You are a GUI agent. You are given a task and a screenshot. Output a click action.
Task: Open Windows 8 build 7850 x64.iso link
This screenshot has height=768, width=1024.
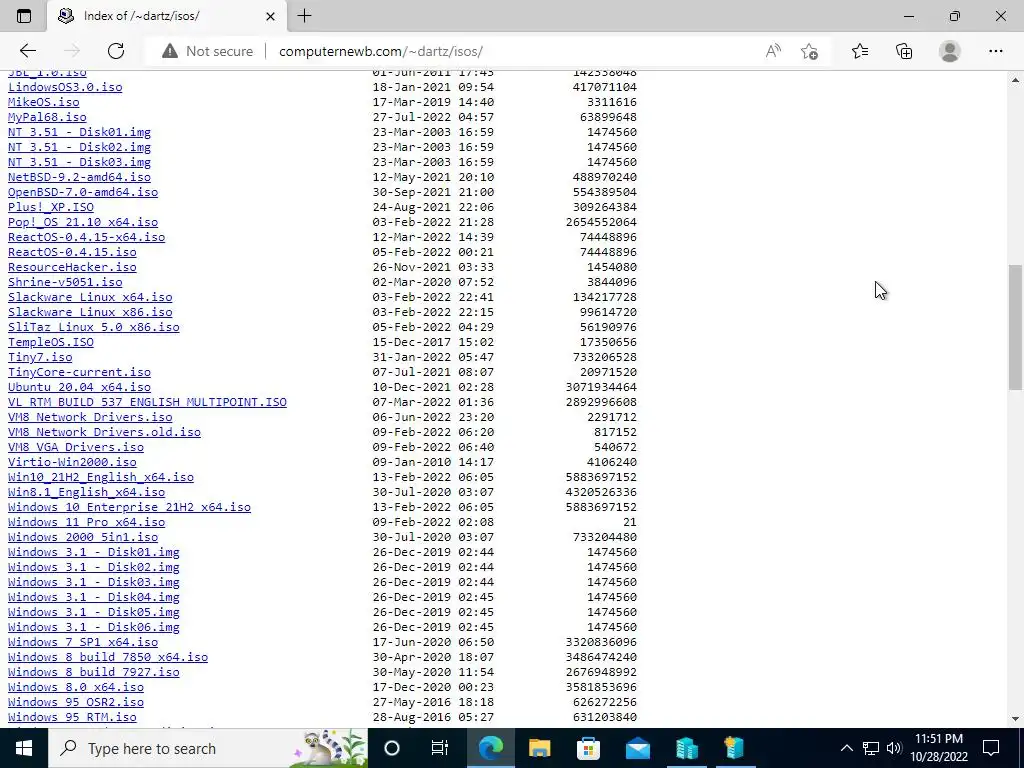coord(108,658)
